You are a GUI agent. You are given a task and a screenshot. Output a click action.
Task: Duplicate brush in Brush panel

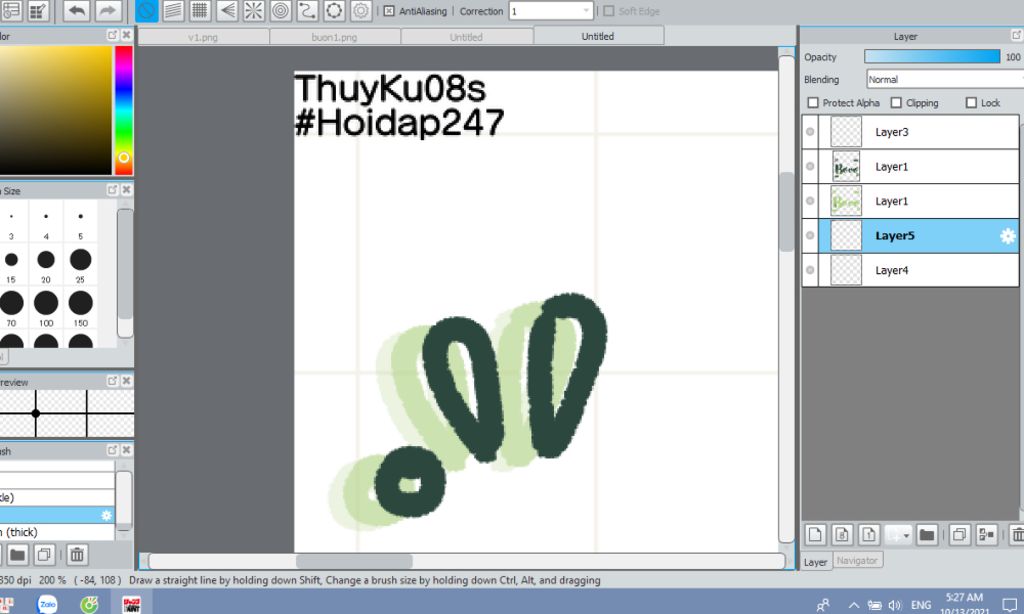tap(44, 555)
